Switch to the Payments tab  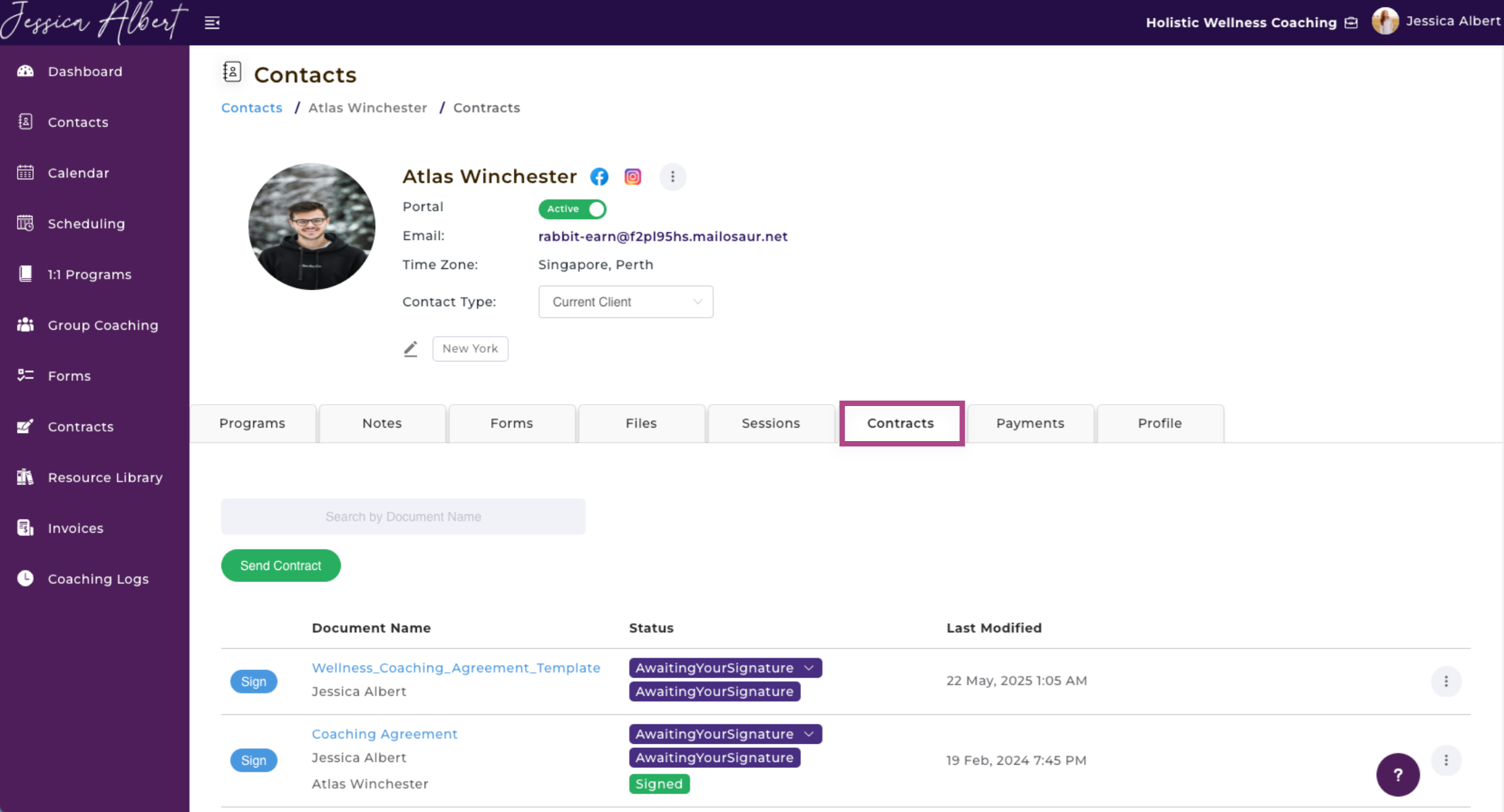click(1030, 424)
